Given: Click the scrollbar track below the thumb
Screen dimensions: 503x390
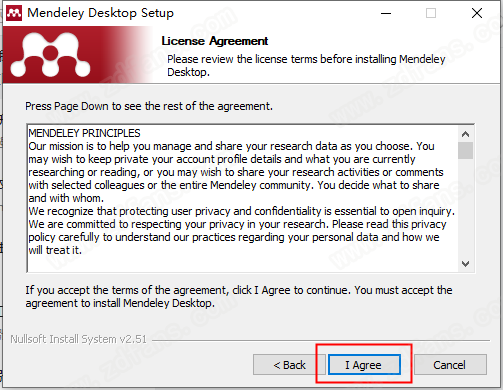Looking at the screenshot, I should pyautogui.click(x=465, y=208).
